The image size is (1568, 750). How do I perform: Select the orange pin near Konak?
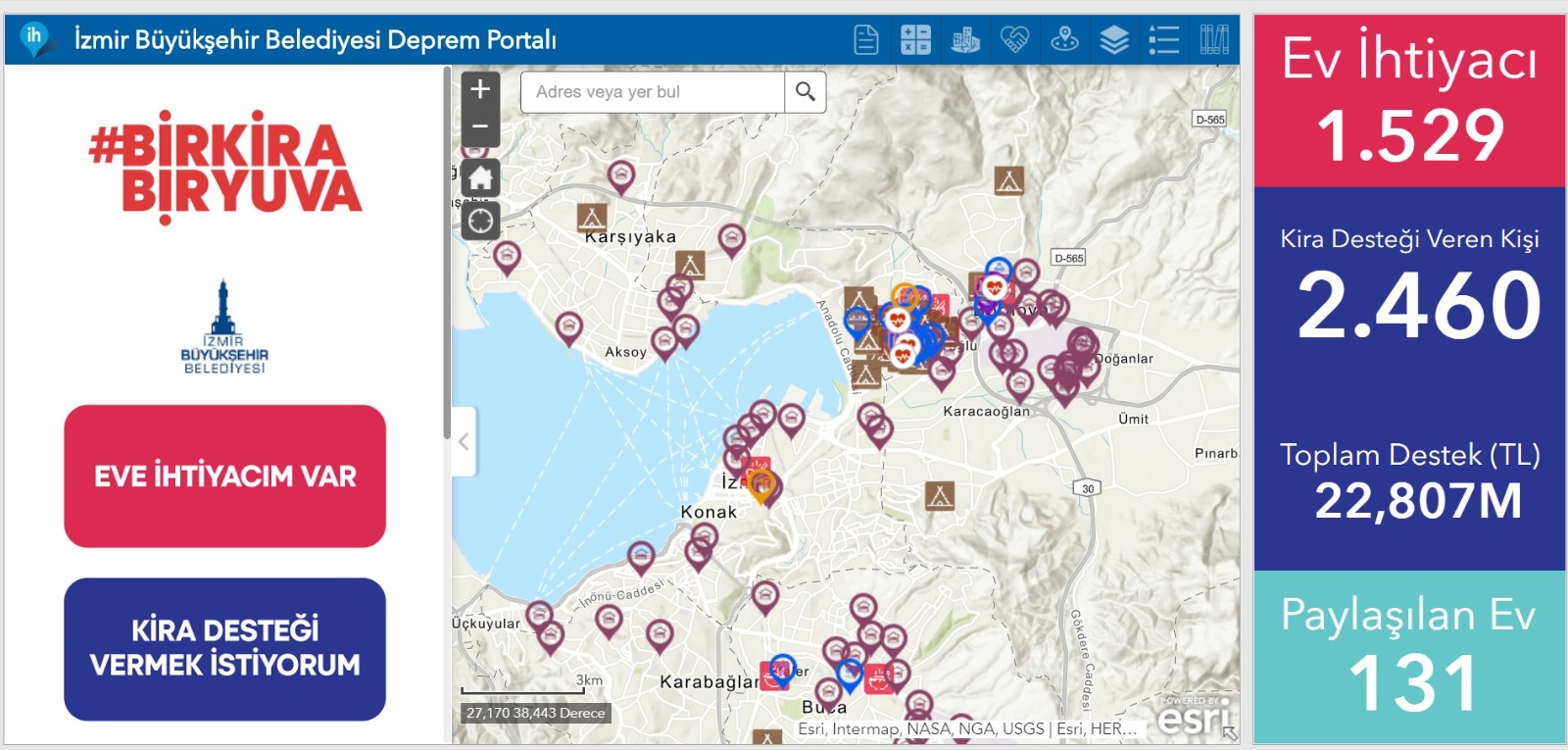(762, 486)
